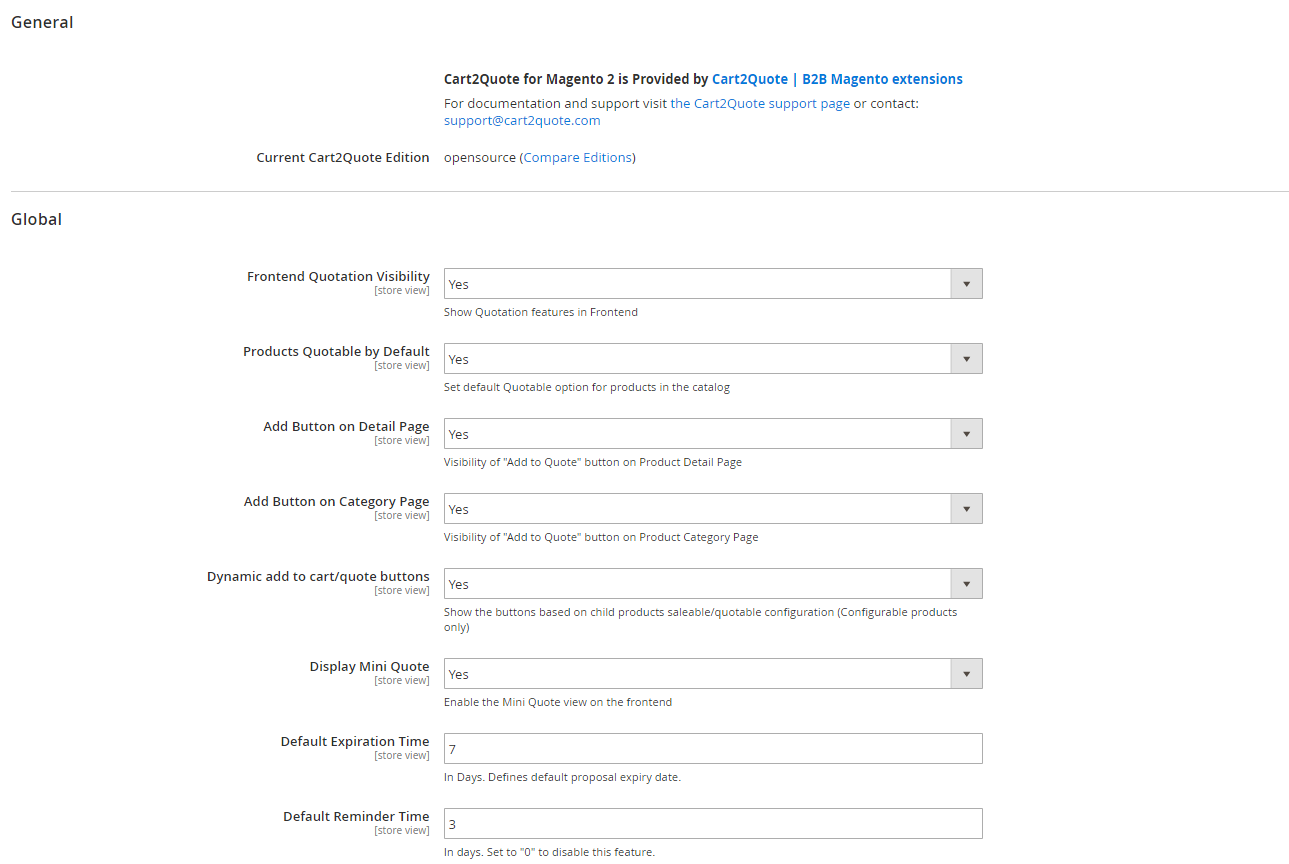The image size is (1289, 864).
Task: Click the support@cart2quote.com email link
Action: [x=522, y=120]
